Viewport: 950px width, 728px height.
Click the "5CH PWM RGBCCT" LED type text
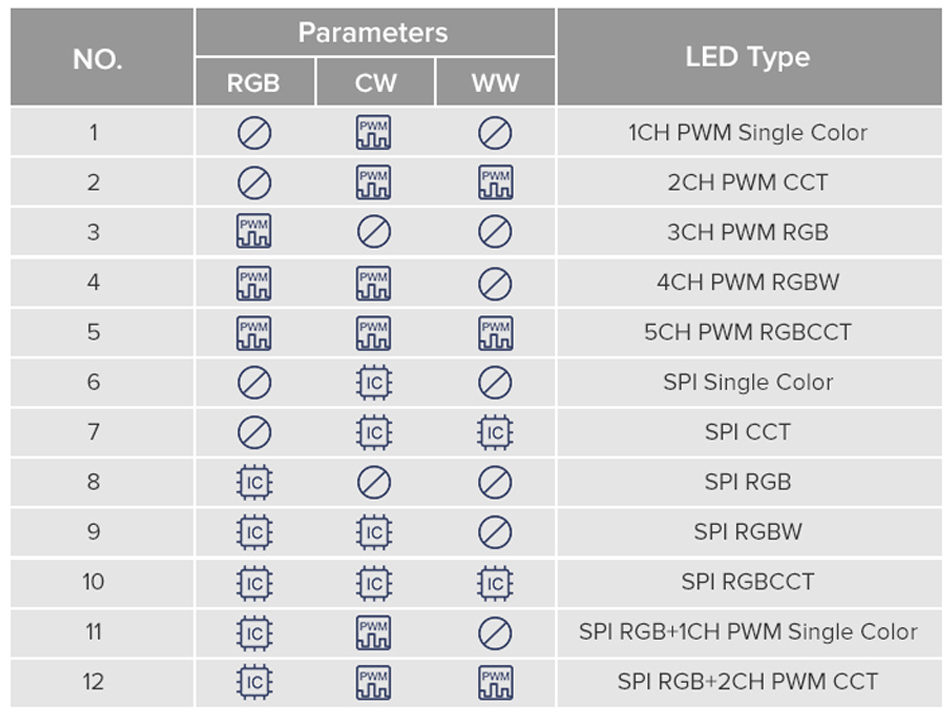click(x=747, y=332)
